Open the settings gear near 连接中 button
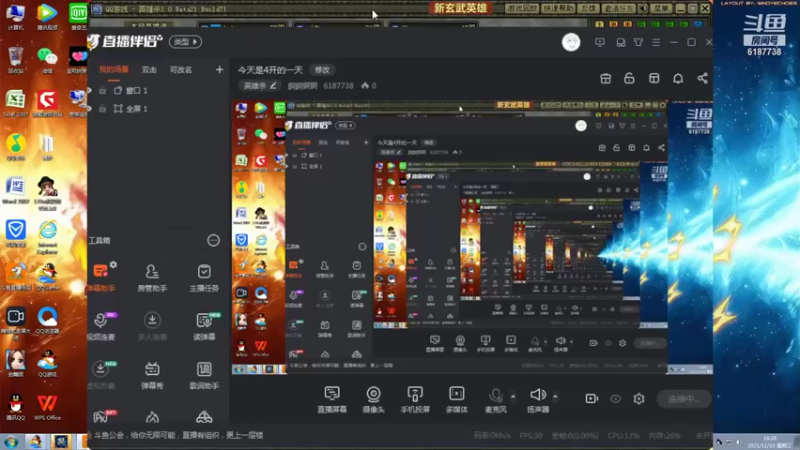 [x=639, y=398]
